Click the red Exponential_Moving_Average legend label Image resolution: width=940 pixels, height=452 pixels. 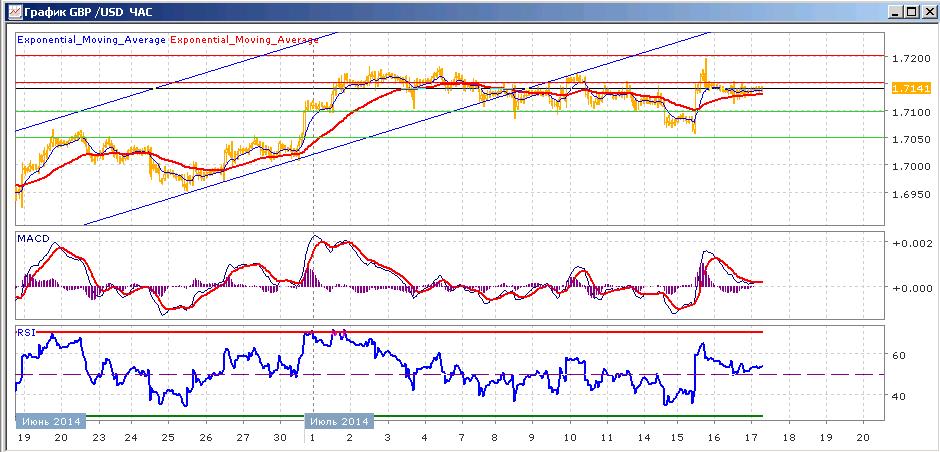(245, 40)
